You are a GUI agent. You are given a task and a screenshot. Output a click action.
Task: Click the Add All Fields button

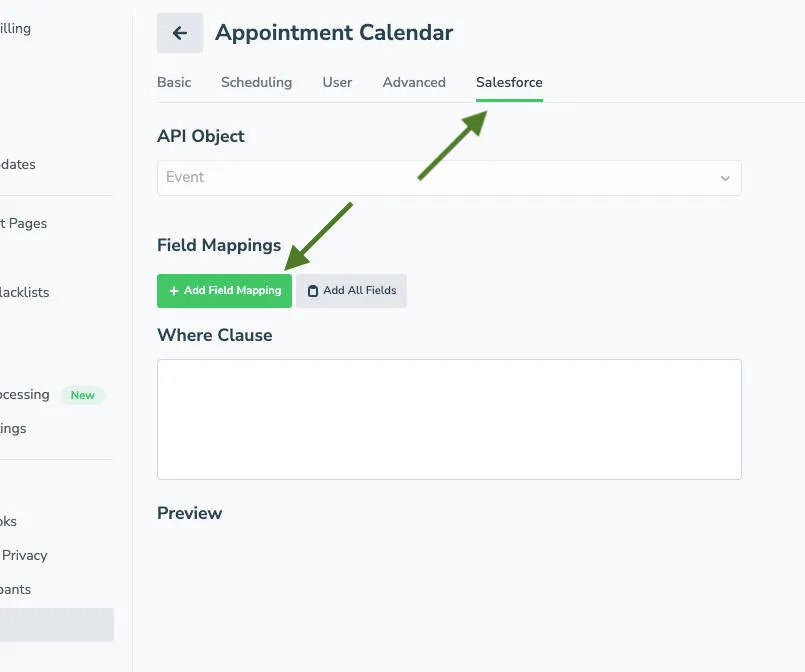(x=351, y=290)
